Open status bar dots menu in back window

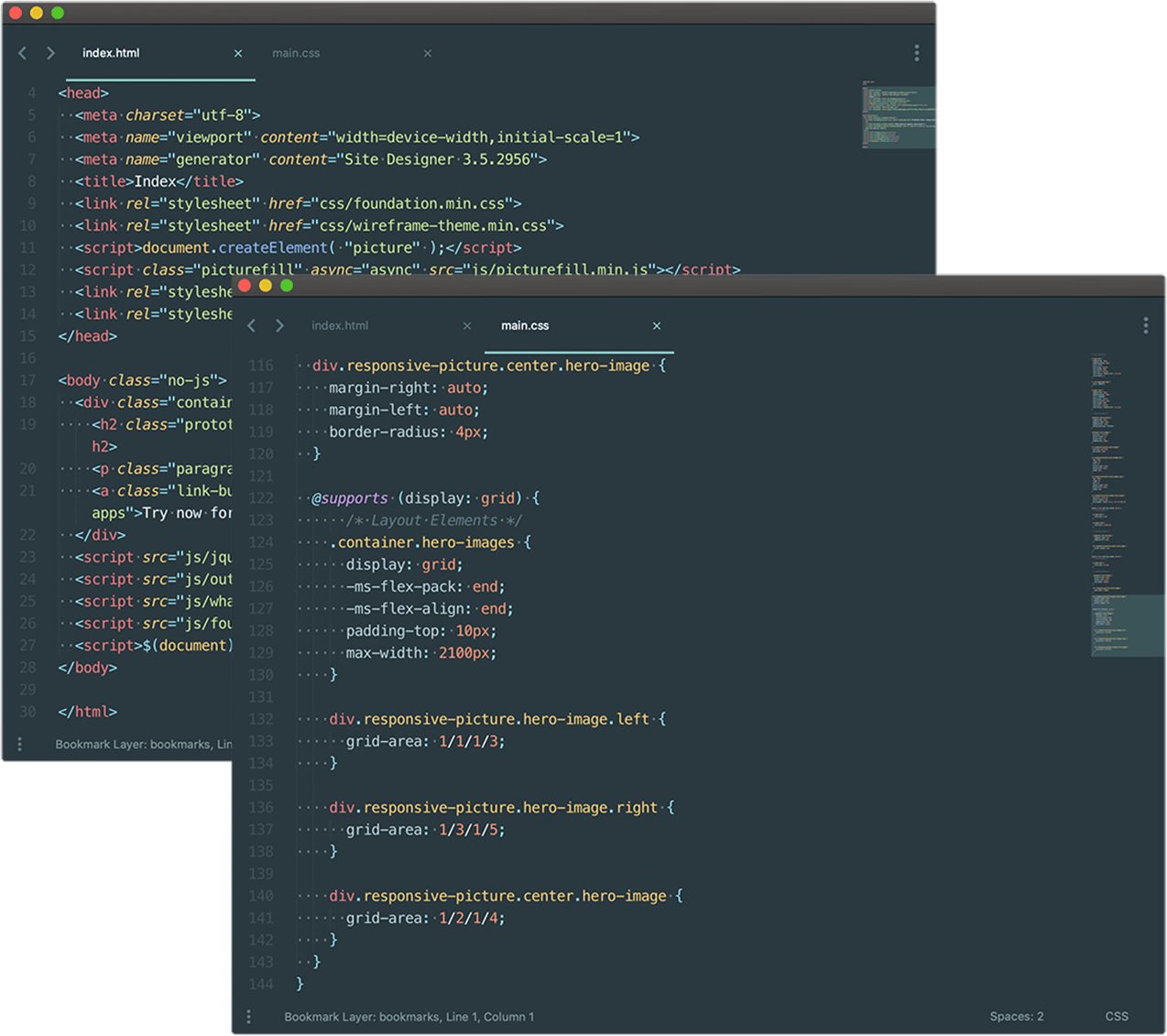(19, 744)
